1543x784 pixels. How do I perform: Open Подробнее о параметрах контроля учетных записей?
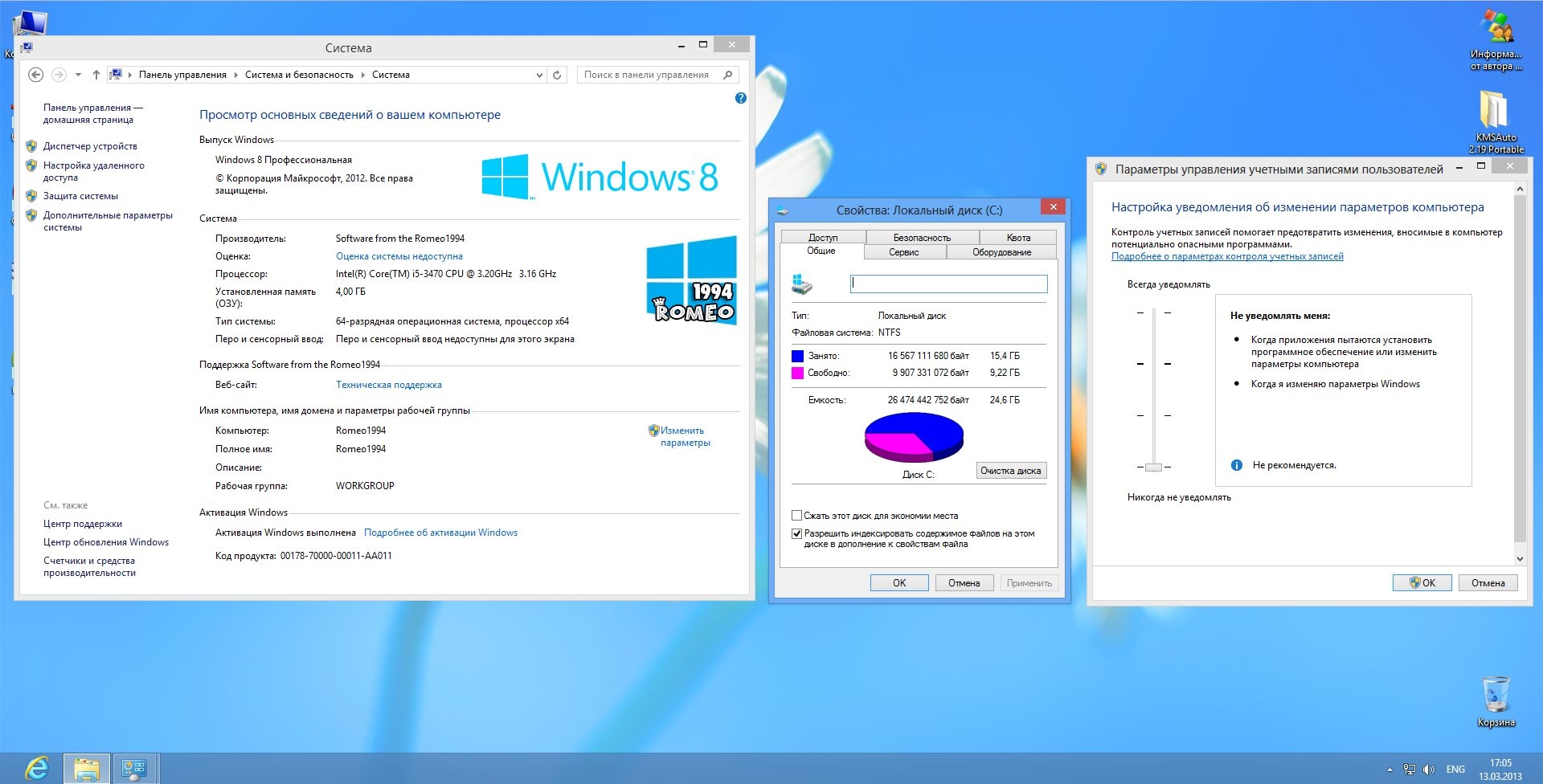(x=1227, y=256)
